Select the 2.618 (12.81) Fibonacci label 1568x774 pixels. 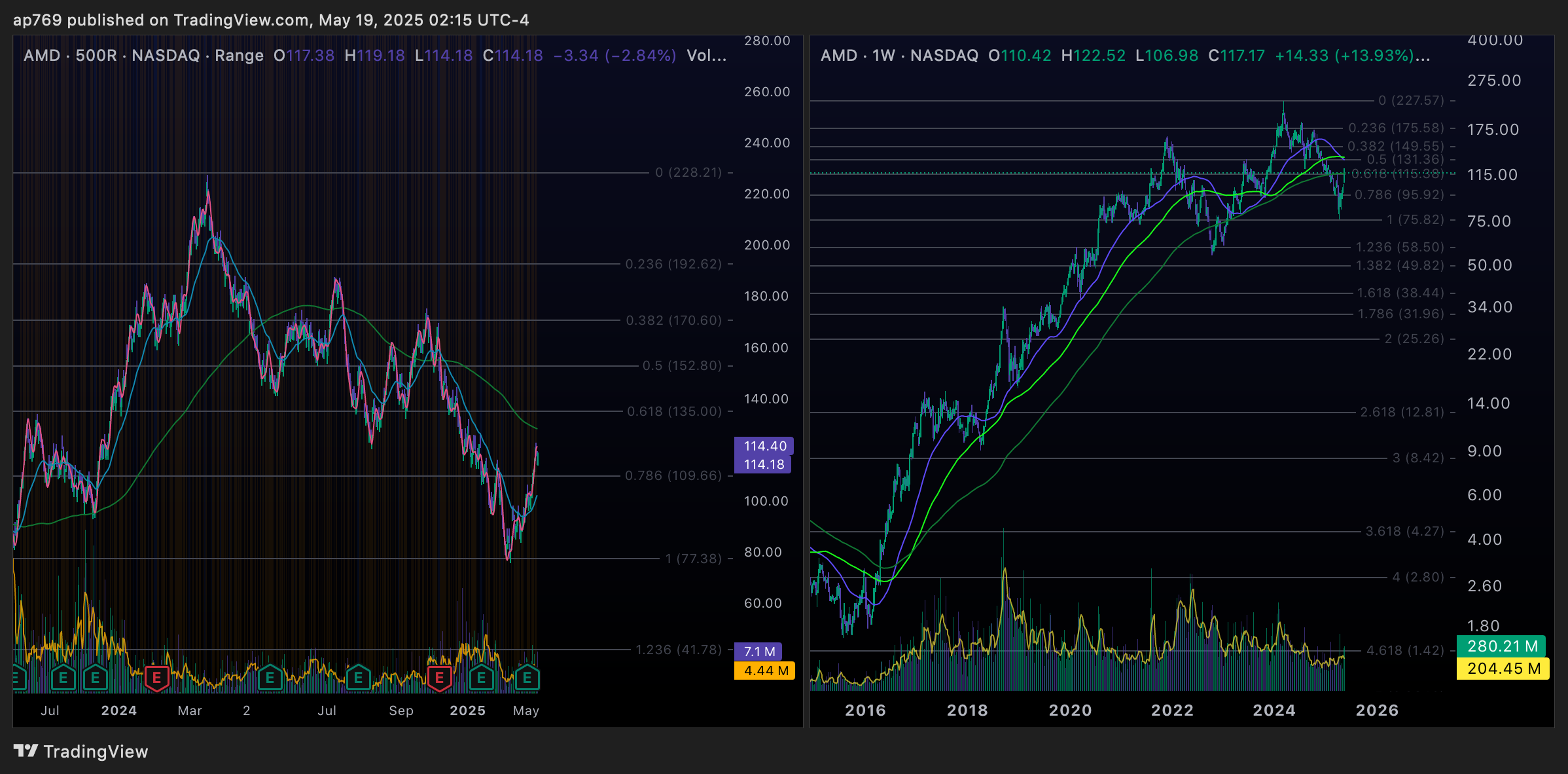tap(1402, 412)
